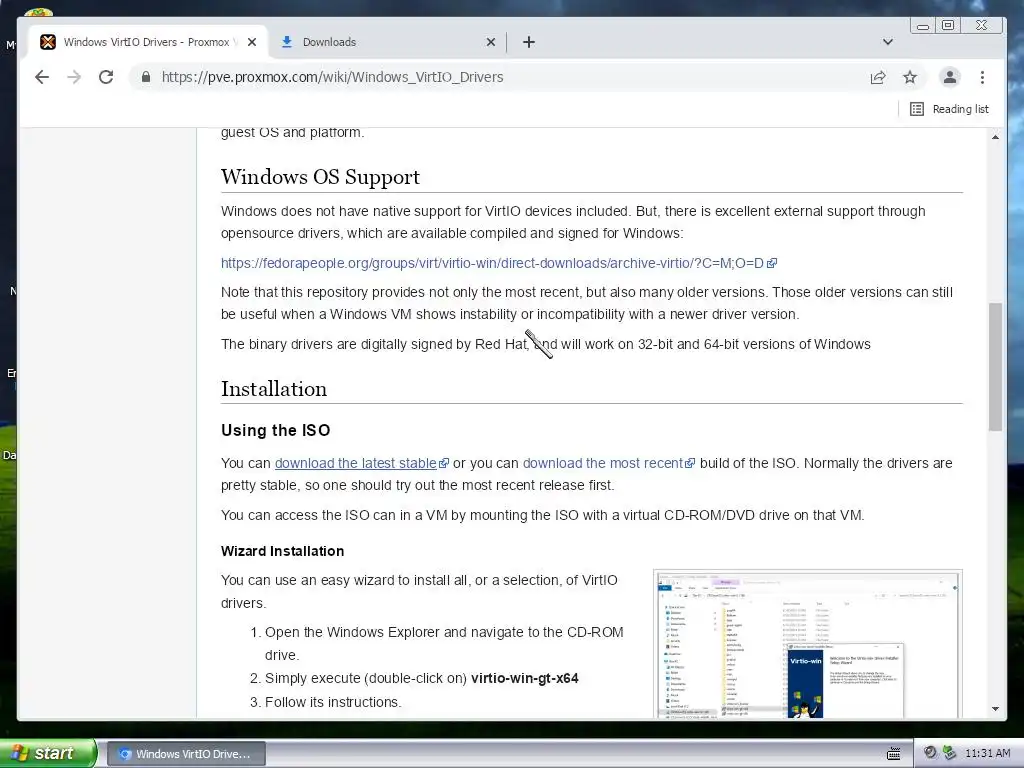This screenshot has width=1024, height=768.
Task: Click the Downloads tab download icon
Action: click(x=286, y=42)
